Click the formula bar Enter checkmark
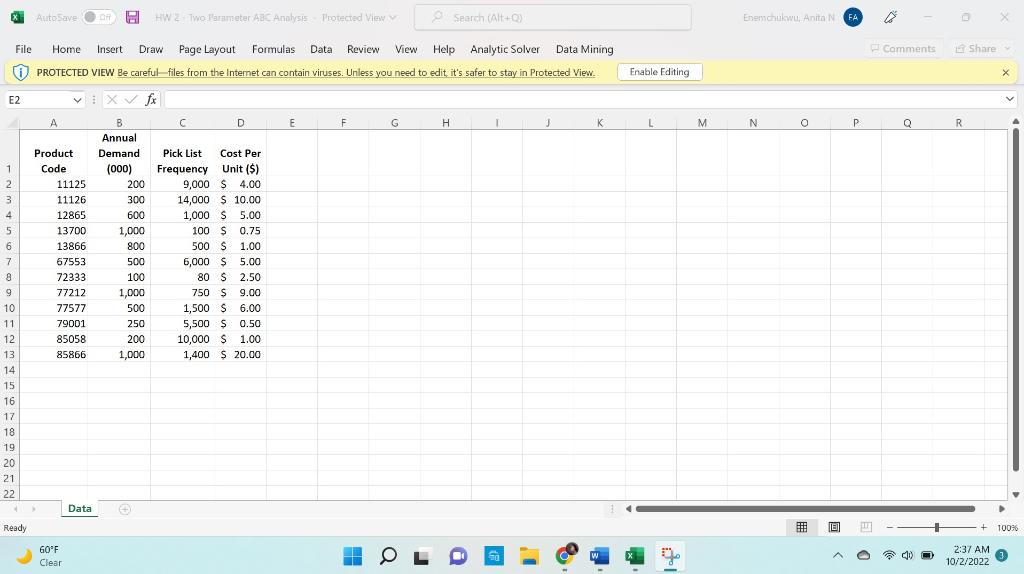Image resolution: width=1024 pixels, height=574 pixels. [x=131, y=99]
